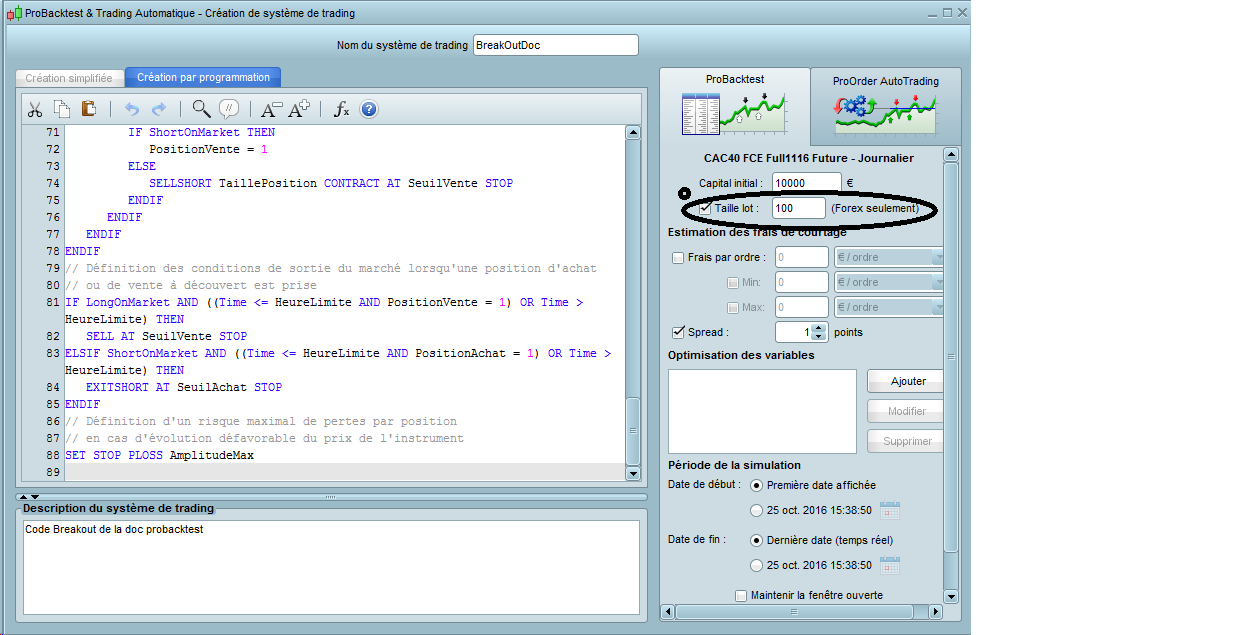
Task: Open Search with magnifying glass icon
Action: 201,109
